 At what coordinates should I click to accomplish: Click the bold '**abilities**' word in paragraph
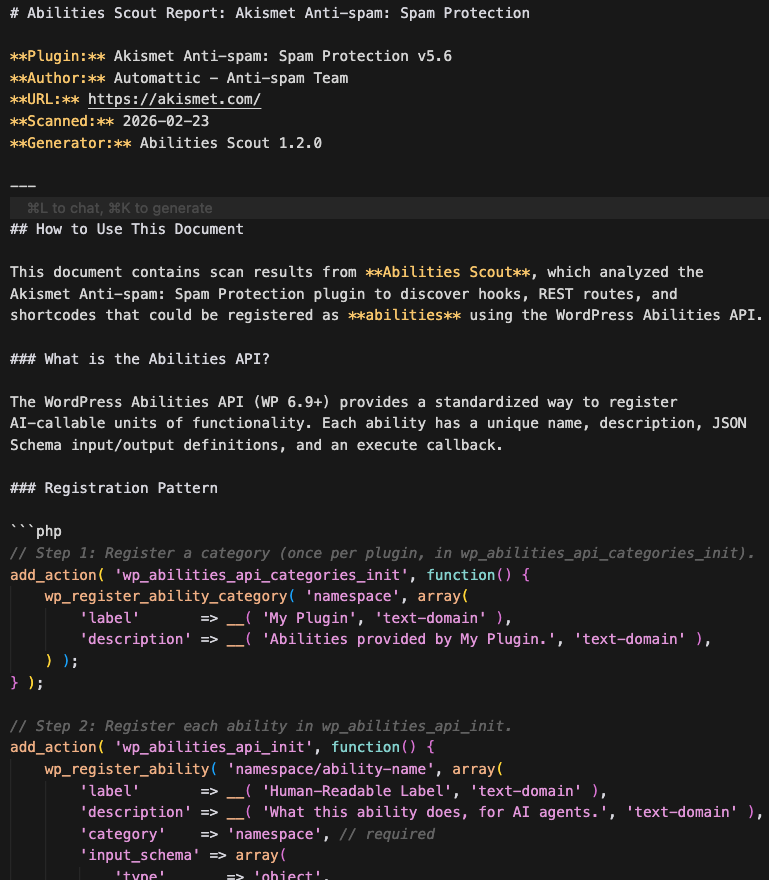pyautogui.click(x=405, y=315)
